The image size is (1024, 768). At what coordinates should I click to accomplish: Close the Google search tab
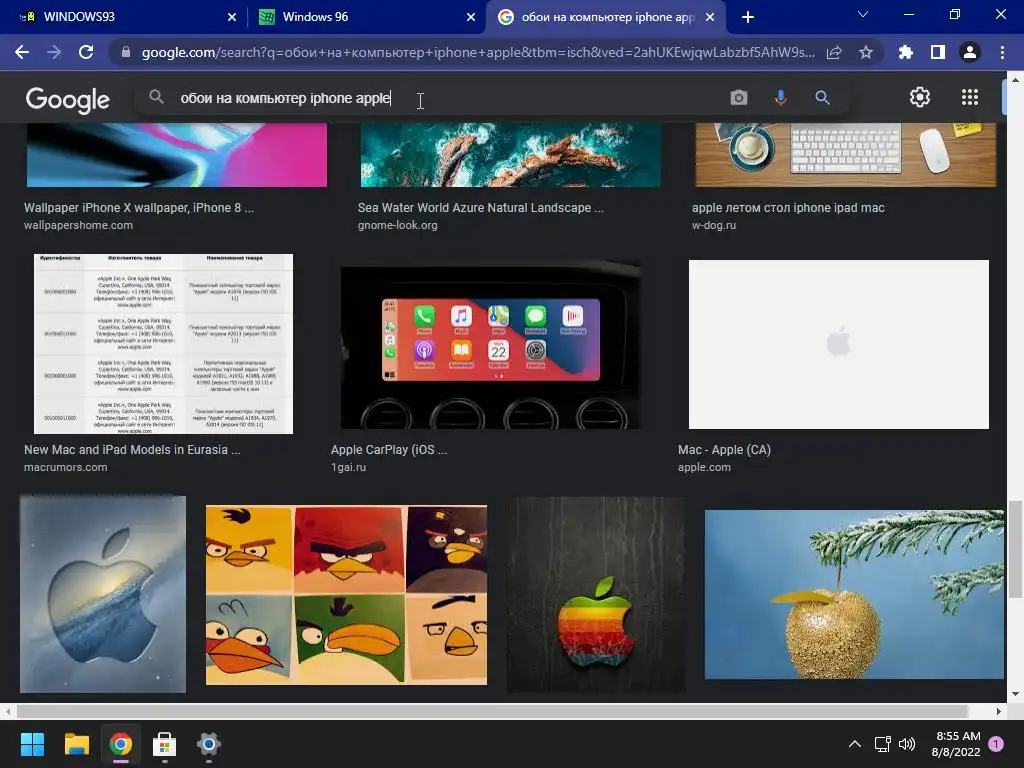(x=710, y=17)
